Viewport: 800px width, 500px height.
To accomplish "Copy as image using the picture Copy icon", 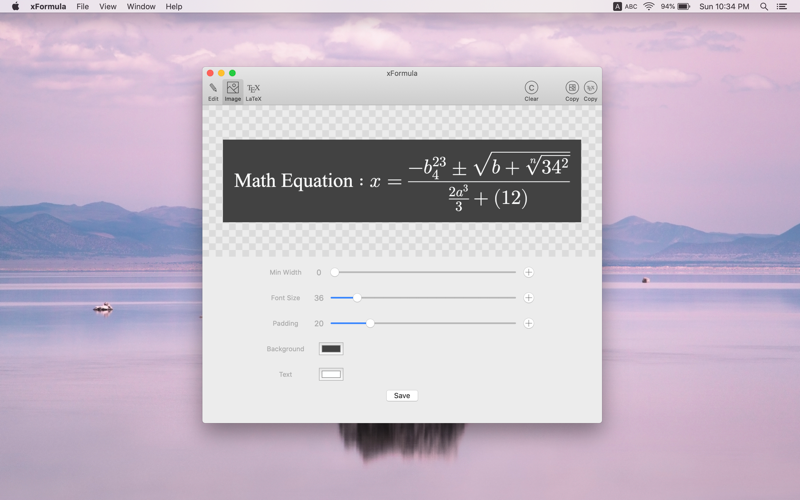I will point(572,92).
